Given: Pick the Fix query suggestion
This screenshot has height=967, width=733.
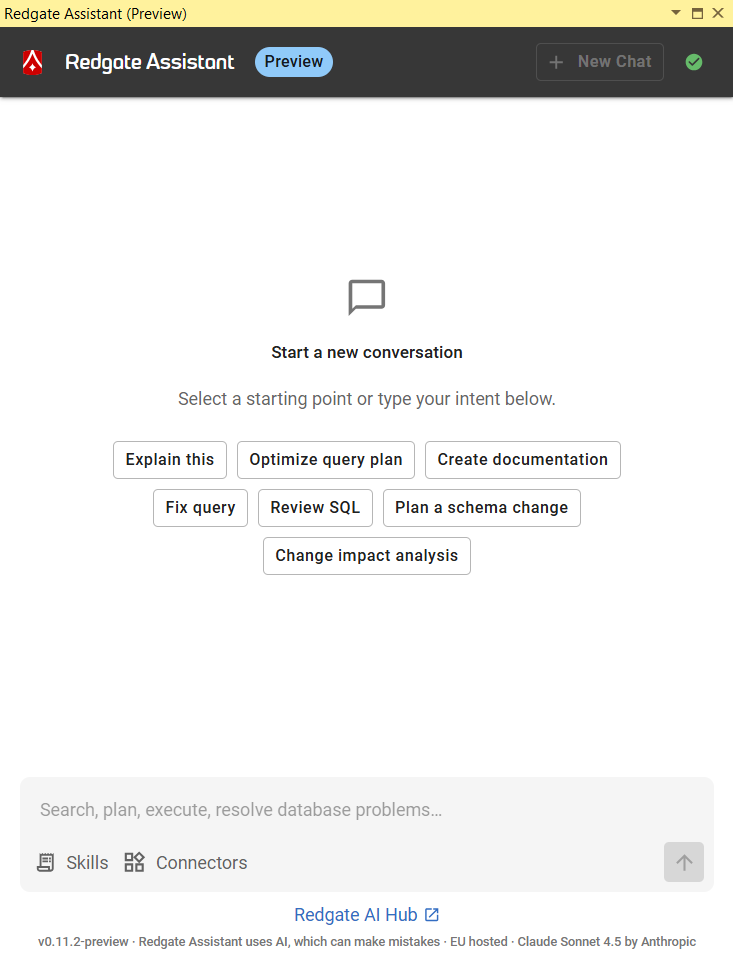Looking at the screenshot, I should (x=200, y=508).
